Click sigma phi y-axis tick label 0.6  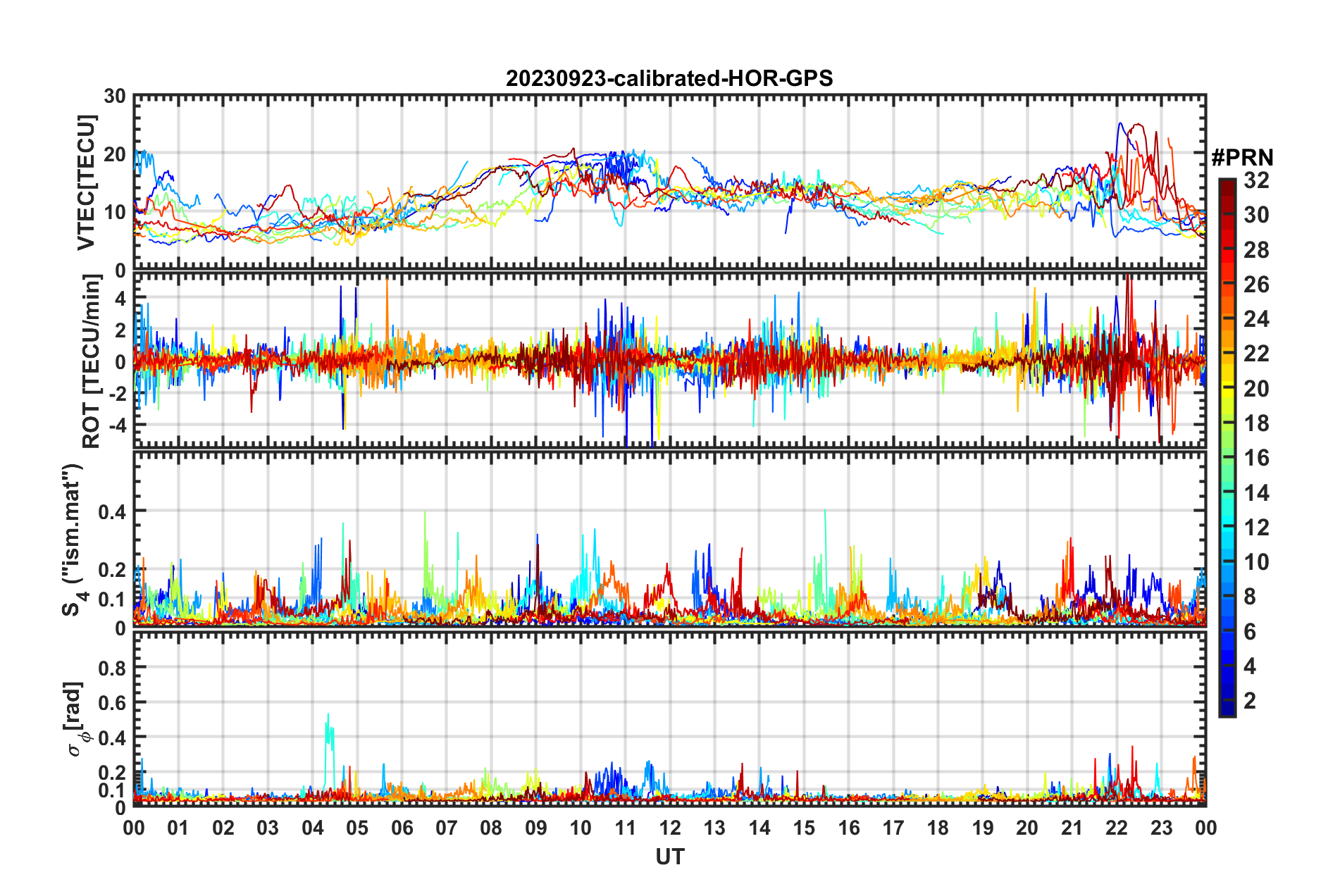(x=111, y=702)
